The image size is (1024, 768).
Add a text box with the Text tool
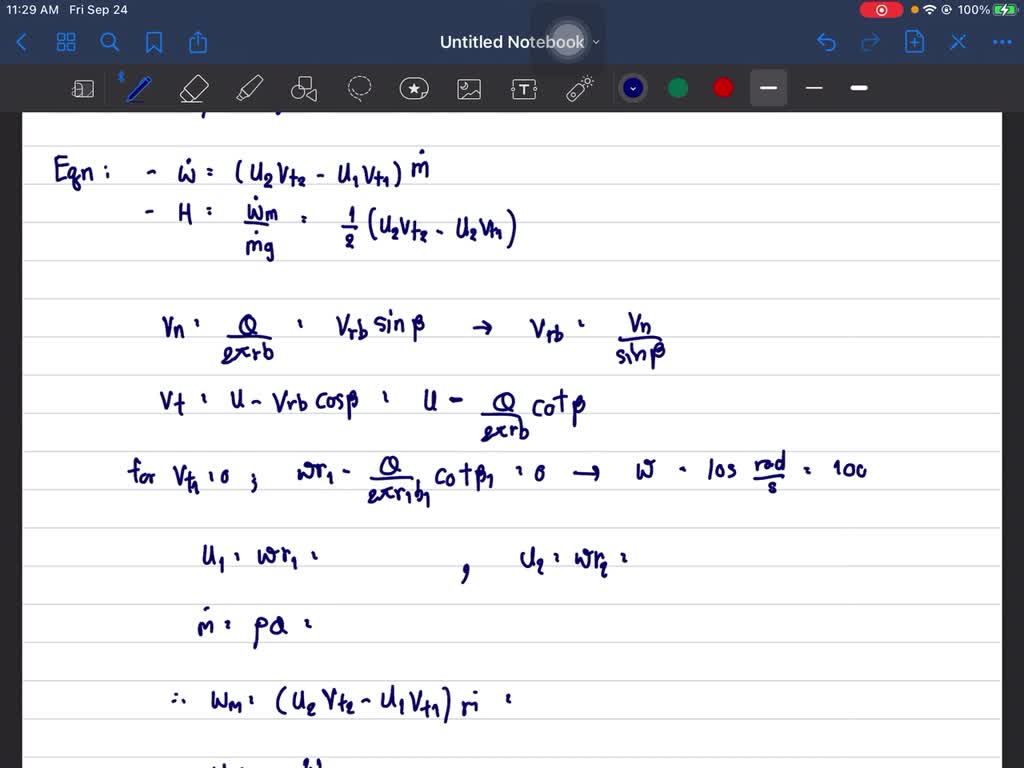coord(523,88)
